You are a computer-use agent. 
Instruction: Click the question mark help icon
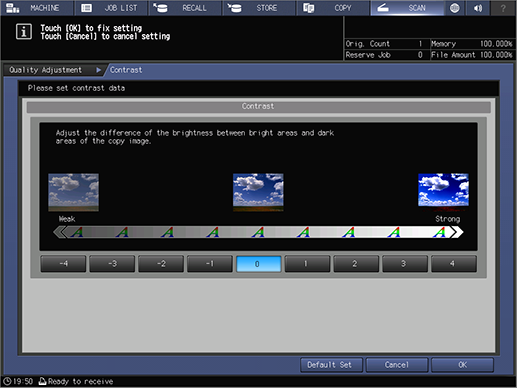click(503, 8)
